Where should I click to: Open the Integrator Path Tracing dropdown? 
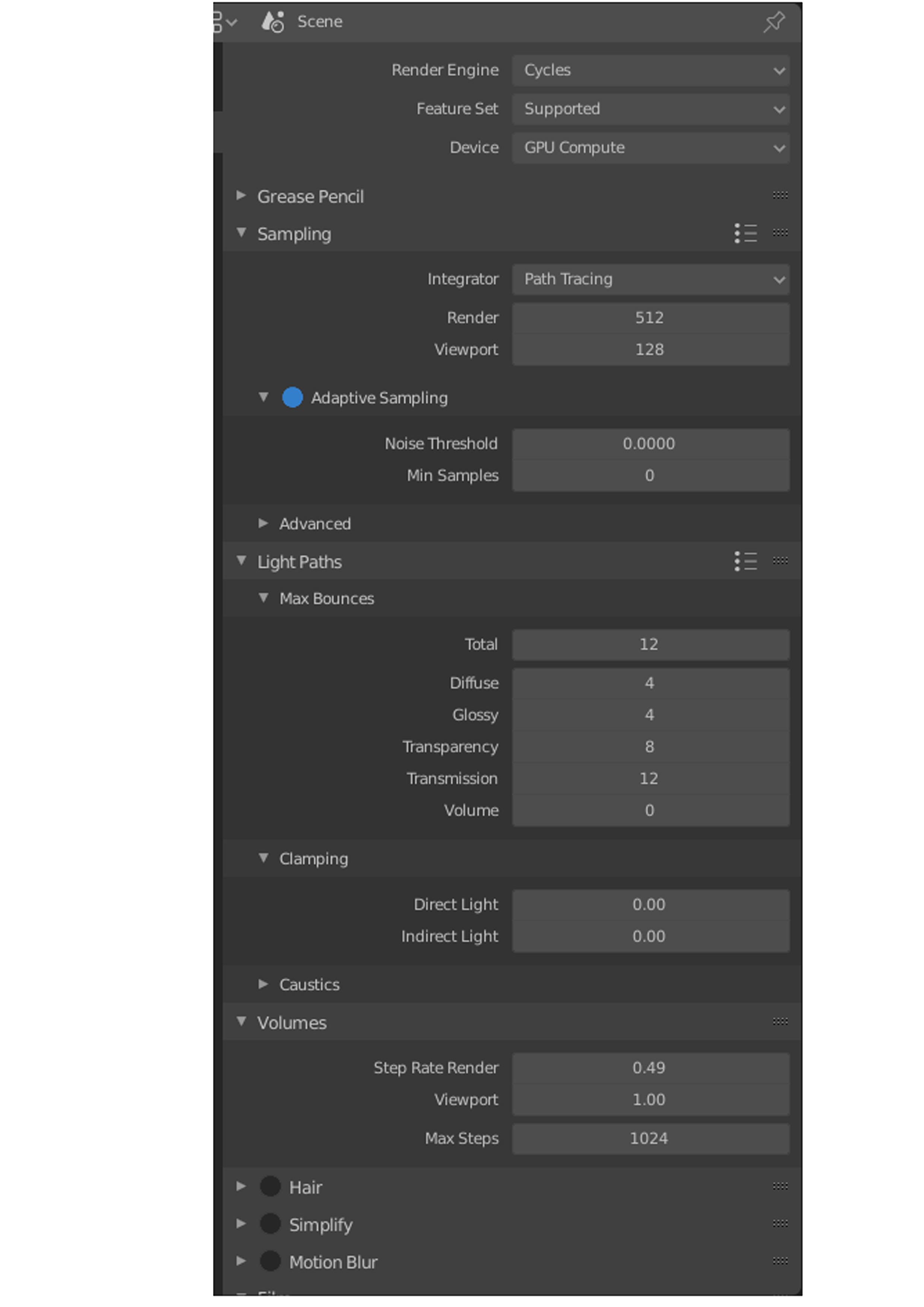point(650,279)
